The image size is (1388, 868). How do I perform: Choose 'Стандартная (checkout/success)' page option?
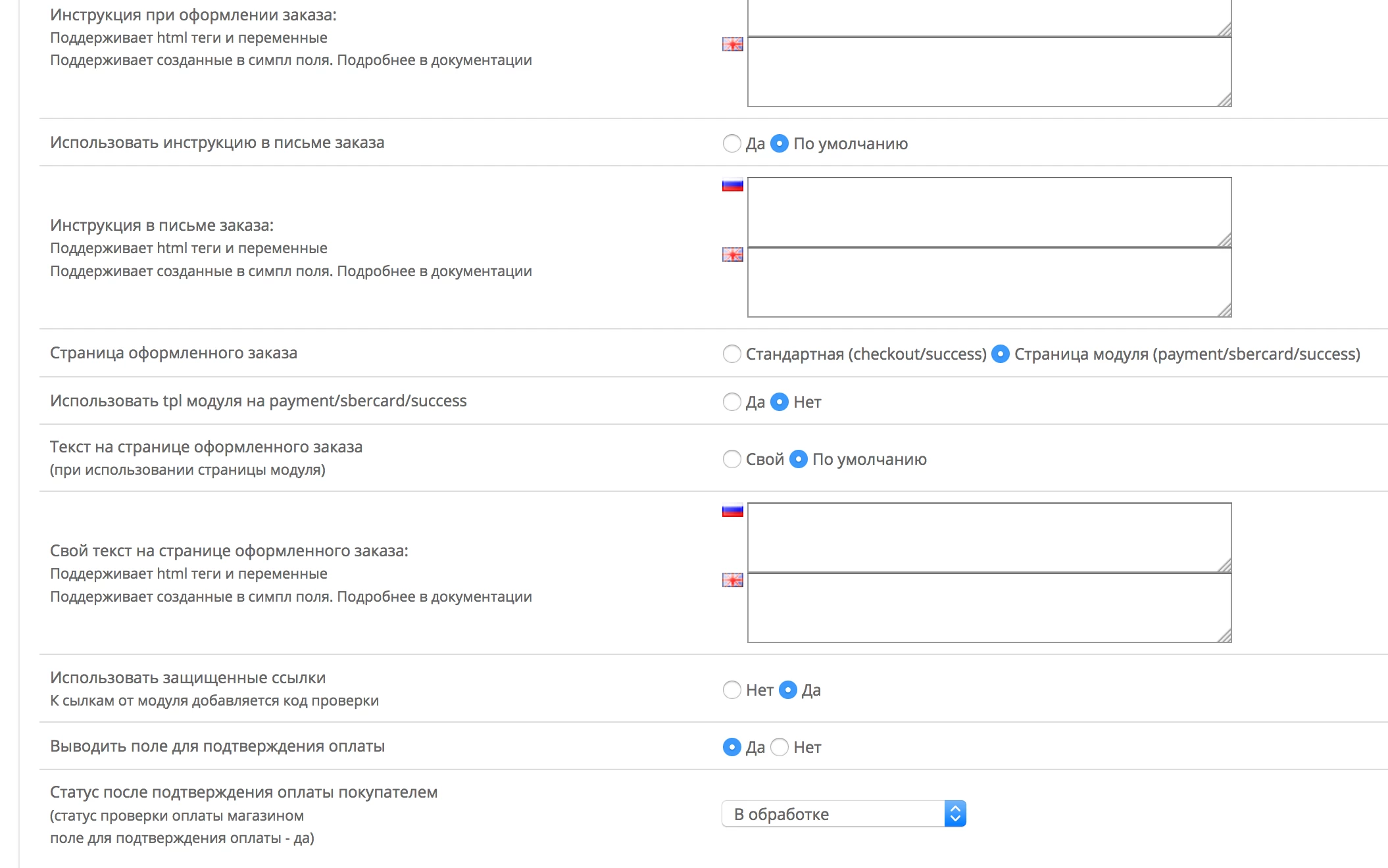731,354
